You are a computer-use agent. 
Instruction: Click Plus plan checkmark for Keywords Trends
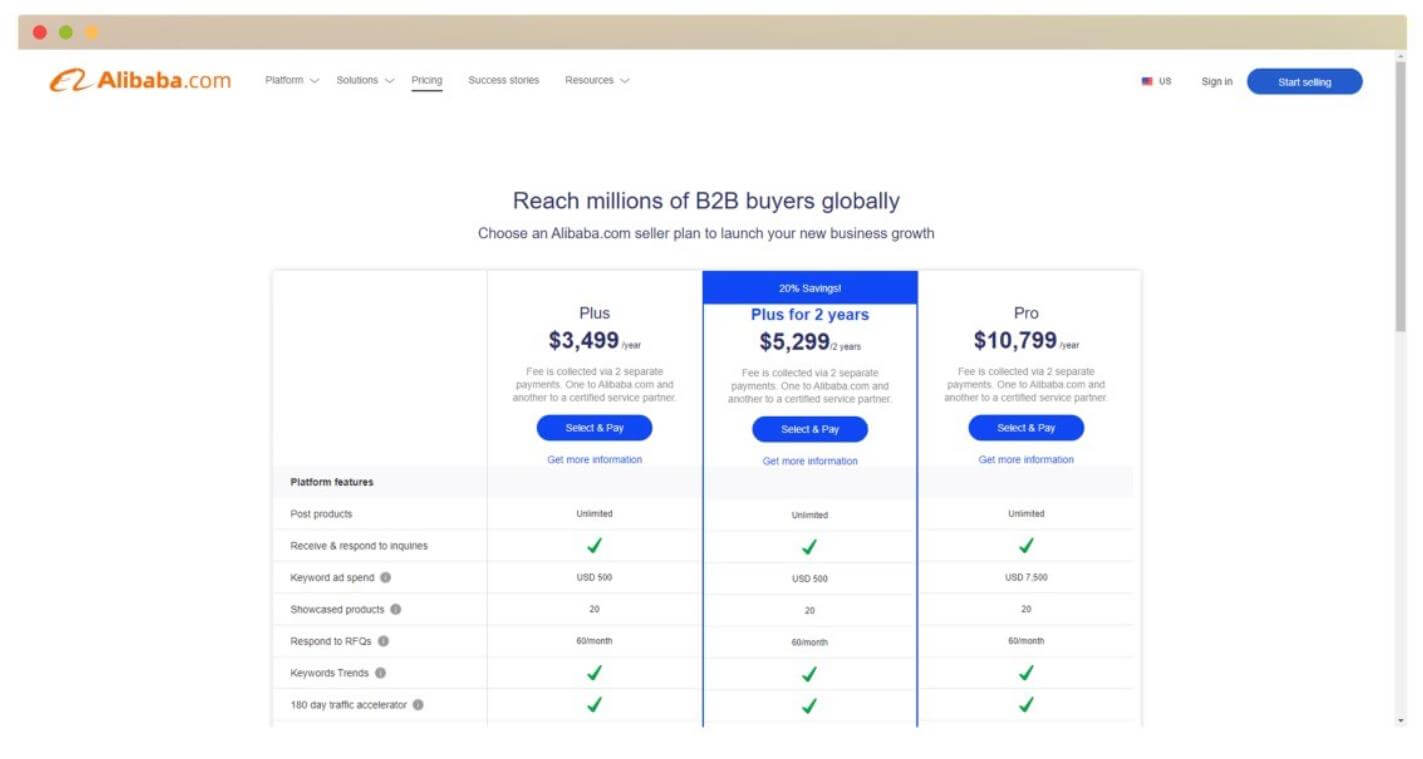coord(594,673)
